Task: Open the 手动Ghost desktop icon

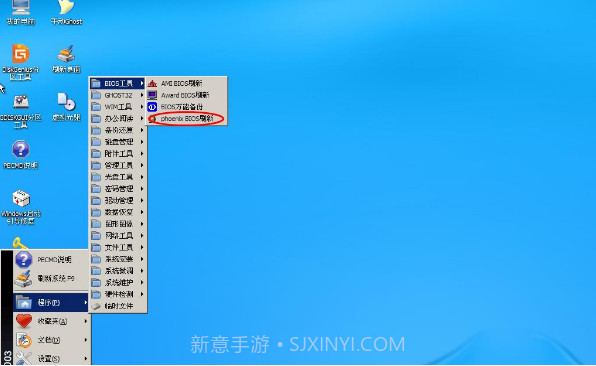Action: point(67,12)
